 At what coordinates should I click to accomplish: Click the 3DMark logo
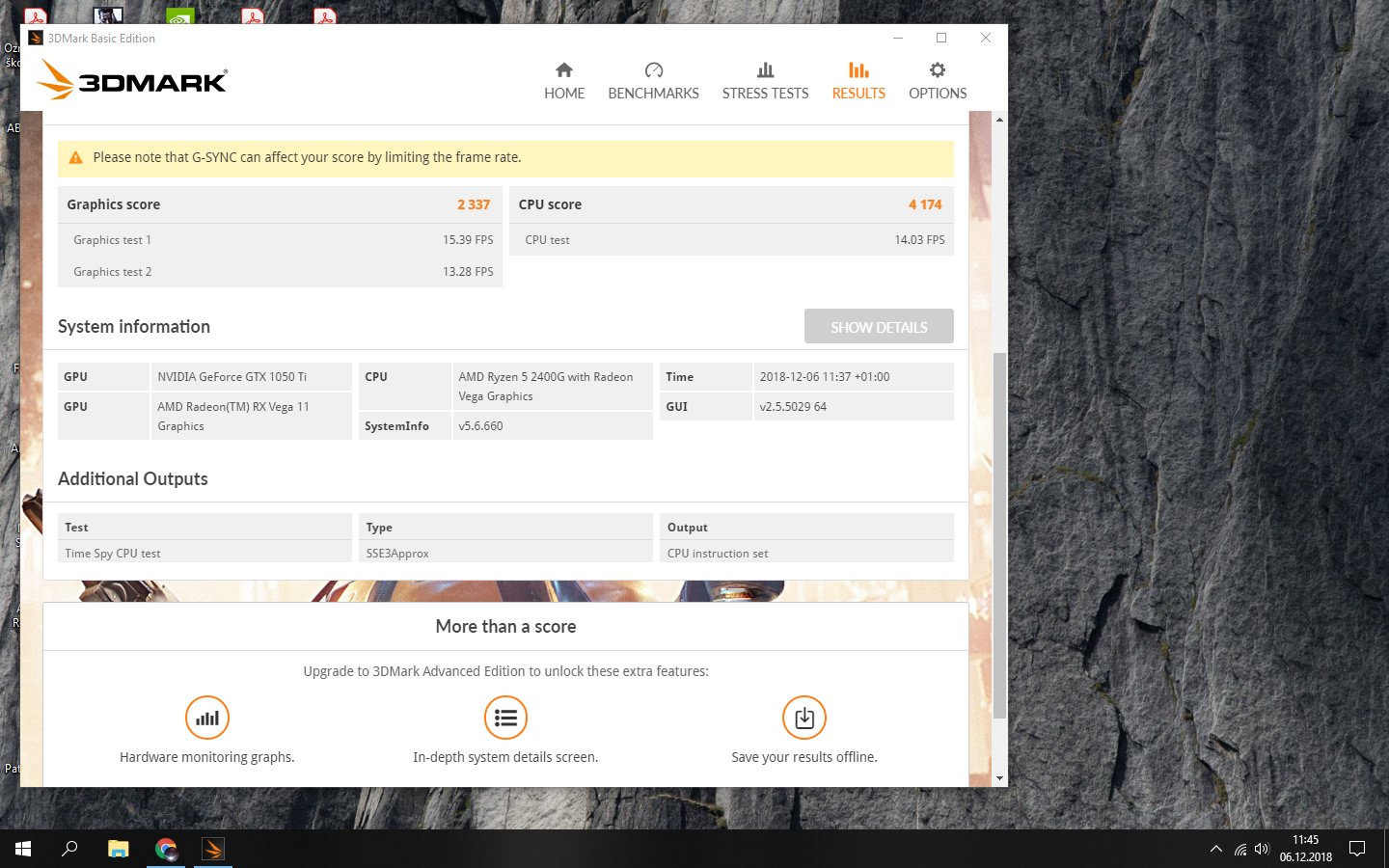(132, 80)
